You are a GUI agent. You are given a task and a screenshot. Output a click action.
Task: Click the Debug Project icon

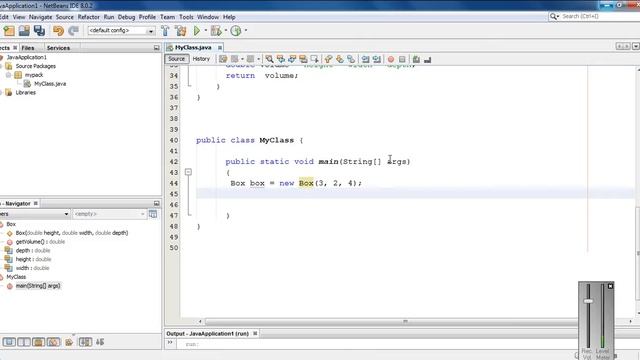coord(216,31)
